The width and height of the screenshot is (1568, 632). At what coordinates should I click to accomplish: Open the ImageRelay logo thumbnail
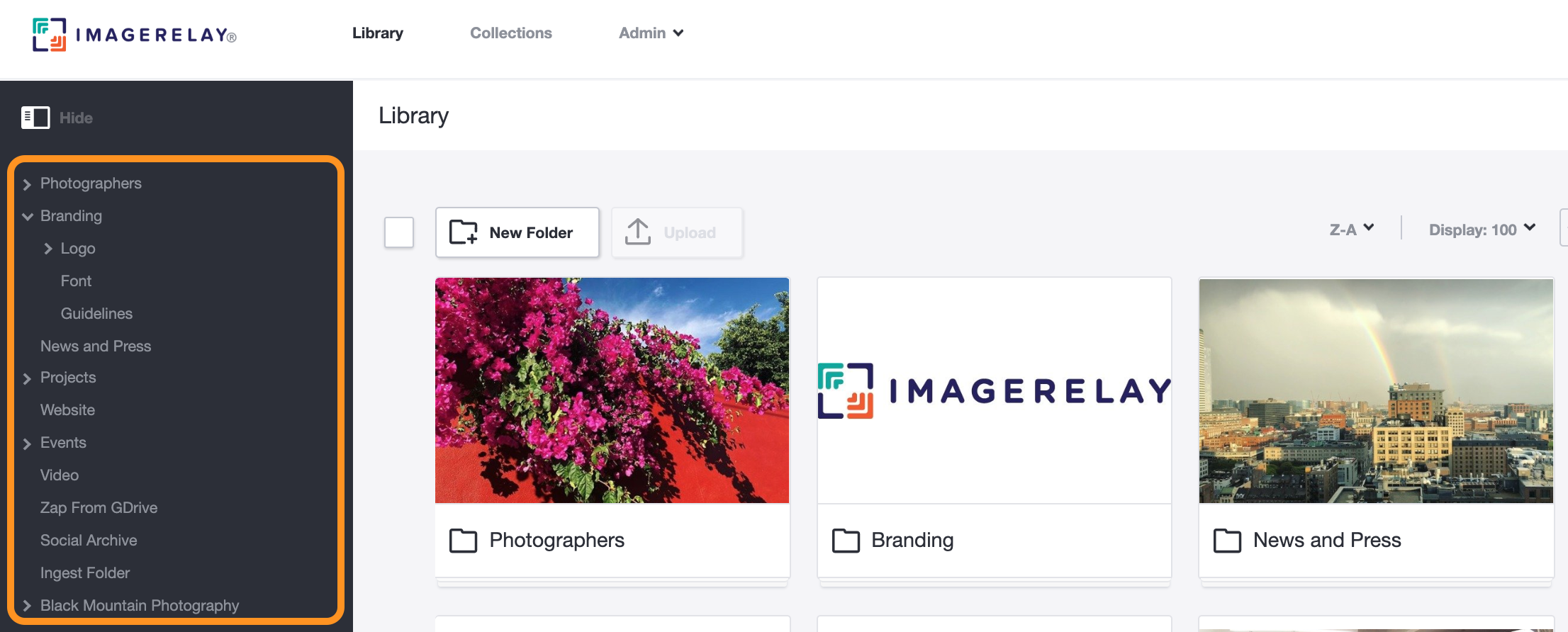(x=994, y=390)
